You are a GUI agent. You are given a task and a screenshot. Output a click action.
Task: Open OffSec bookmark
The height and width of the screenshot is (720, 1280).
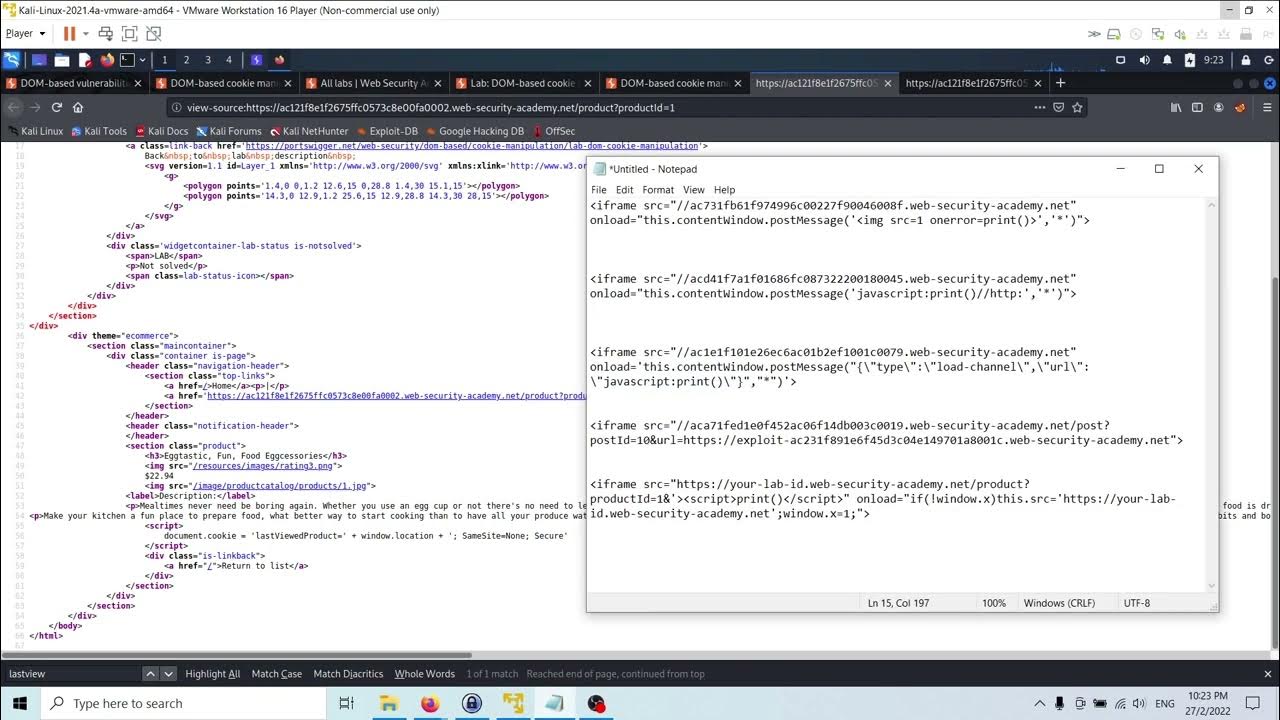[553, 131]
